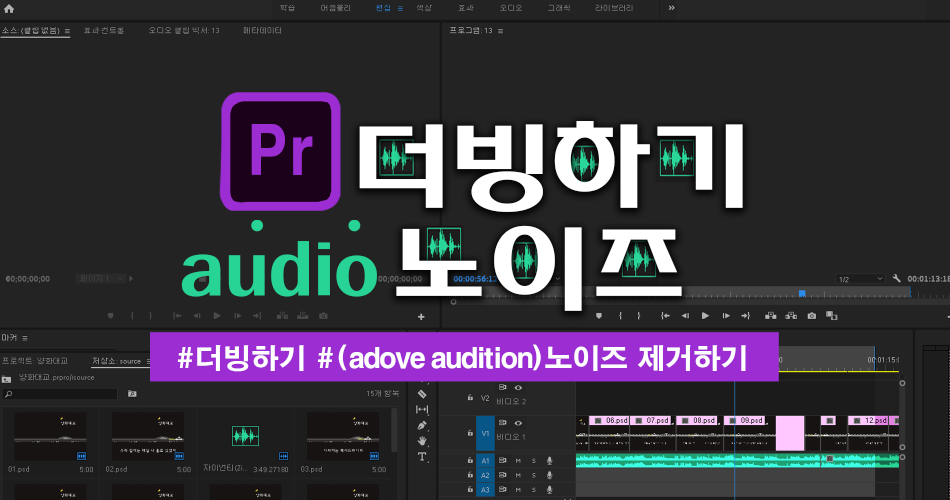Play the sequence in the Program monitor
The image size is (950, 500).
click(705, 316)
